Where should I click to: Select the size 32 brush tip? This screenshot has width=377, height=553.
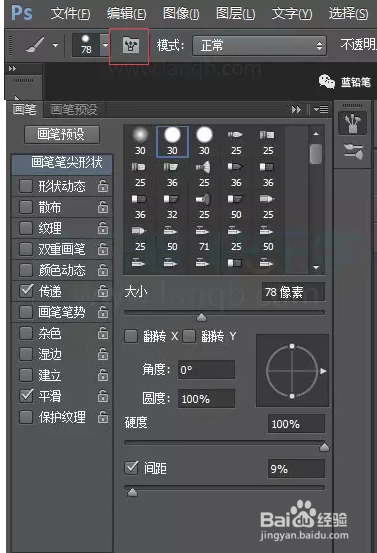click(172, 206)
